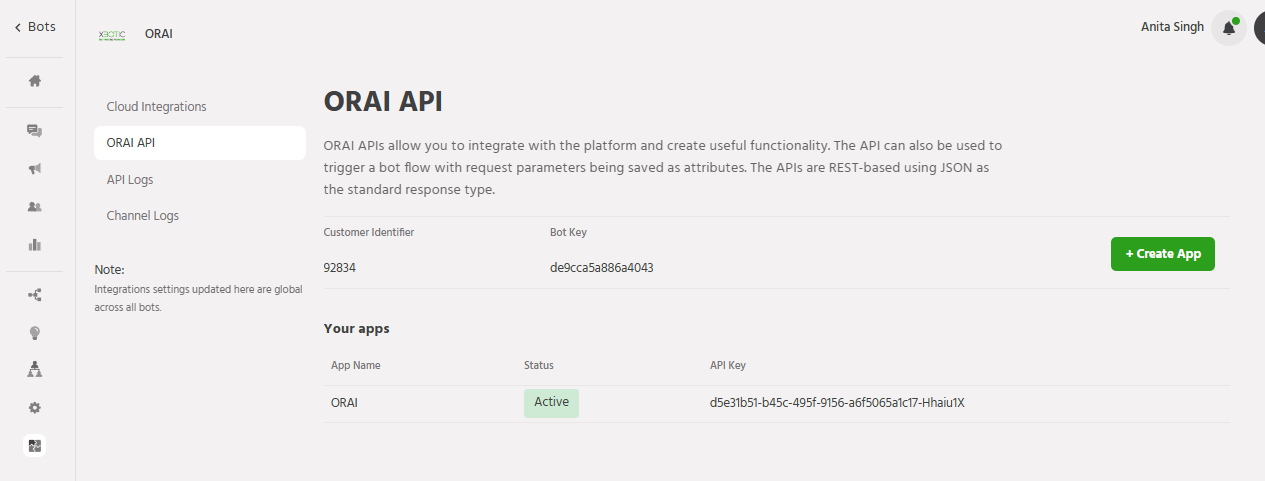Click the flow nodes icon

(x=35, y=295)
